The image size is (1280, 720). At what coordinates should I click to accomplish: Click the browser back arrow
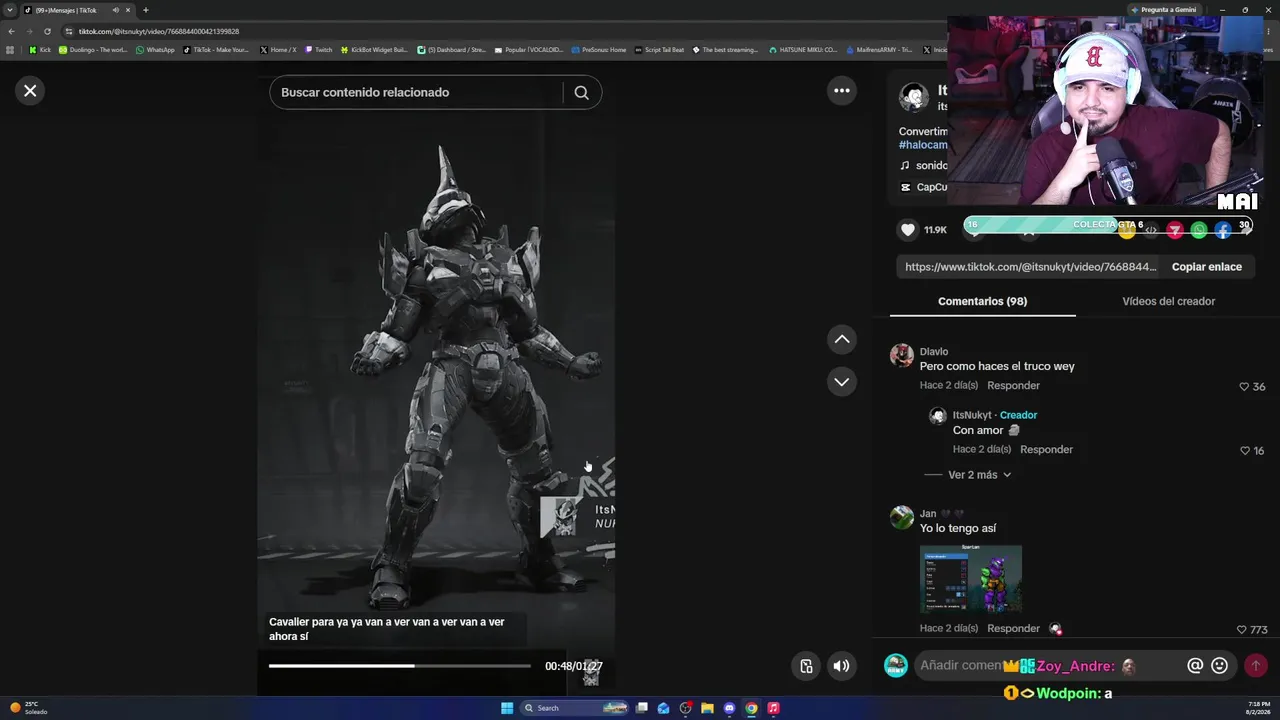tap(12, 31)
